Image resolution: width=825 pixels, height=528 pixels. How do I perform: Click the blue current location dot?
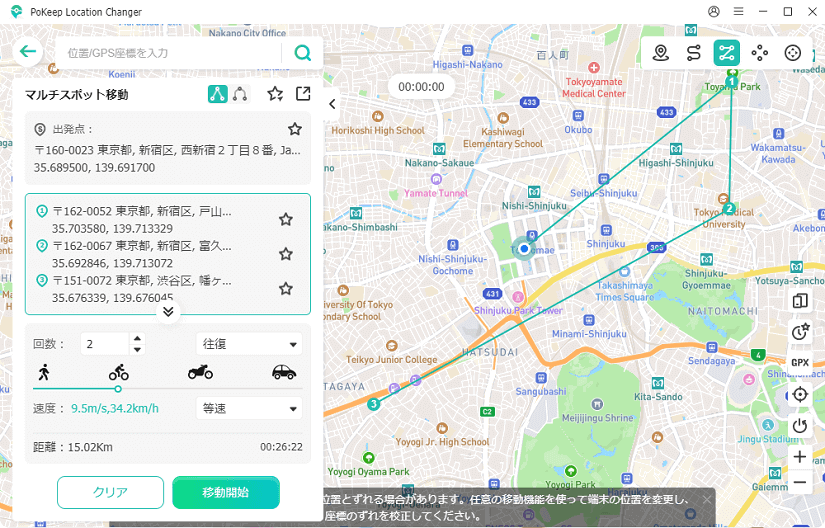click(524, 249)
